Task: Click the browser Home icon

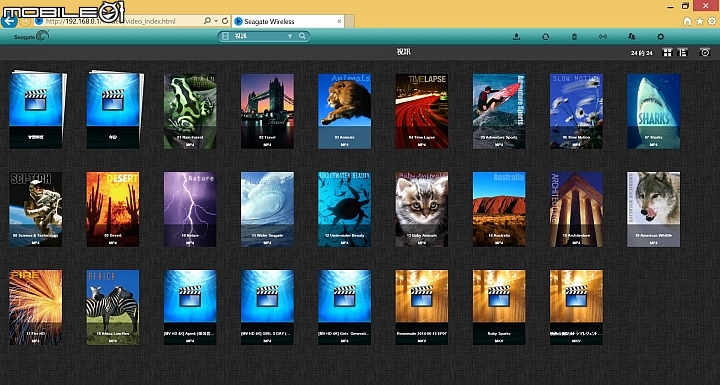Action: [687, 21]
